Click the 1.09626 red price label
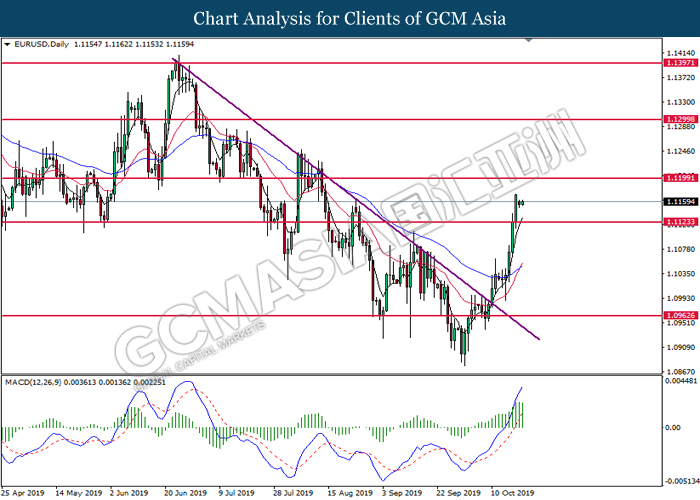 point(681,315)
